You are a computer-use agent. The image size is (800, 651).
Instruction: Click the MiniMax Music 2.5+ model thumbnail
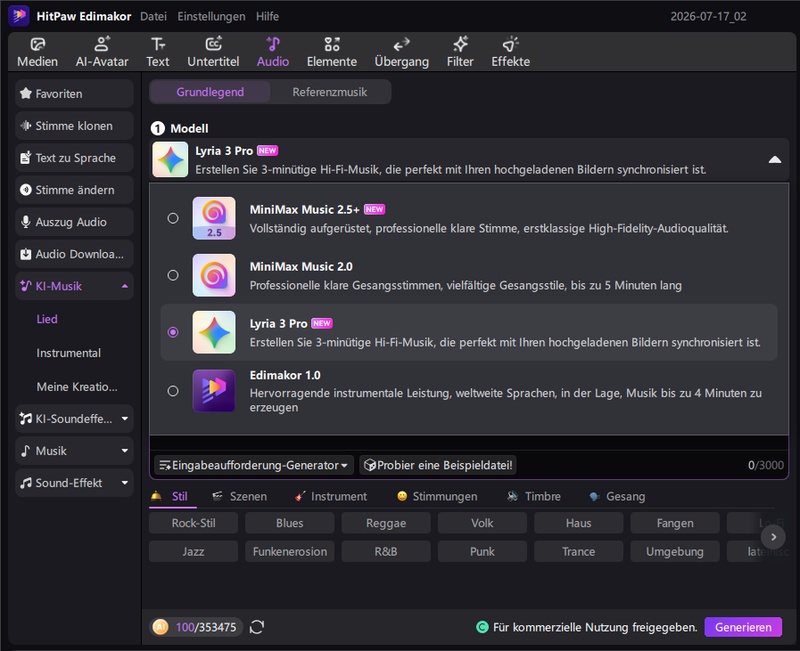(x=214, y=218)
